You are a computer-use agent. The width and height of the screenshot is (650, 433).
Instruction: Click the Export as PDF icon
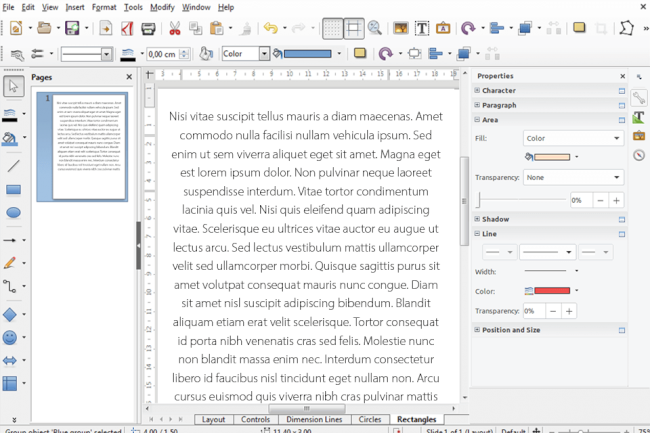pos(127,28)
